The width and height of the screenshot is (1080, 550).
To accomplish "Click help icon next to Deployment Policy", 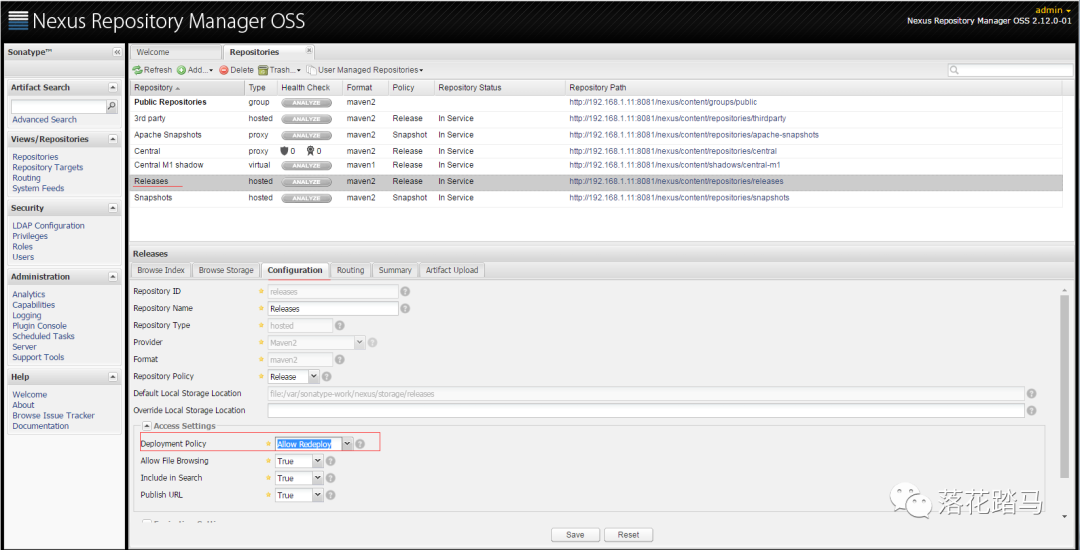I will pyautogui.click(x=360, y=444).
